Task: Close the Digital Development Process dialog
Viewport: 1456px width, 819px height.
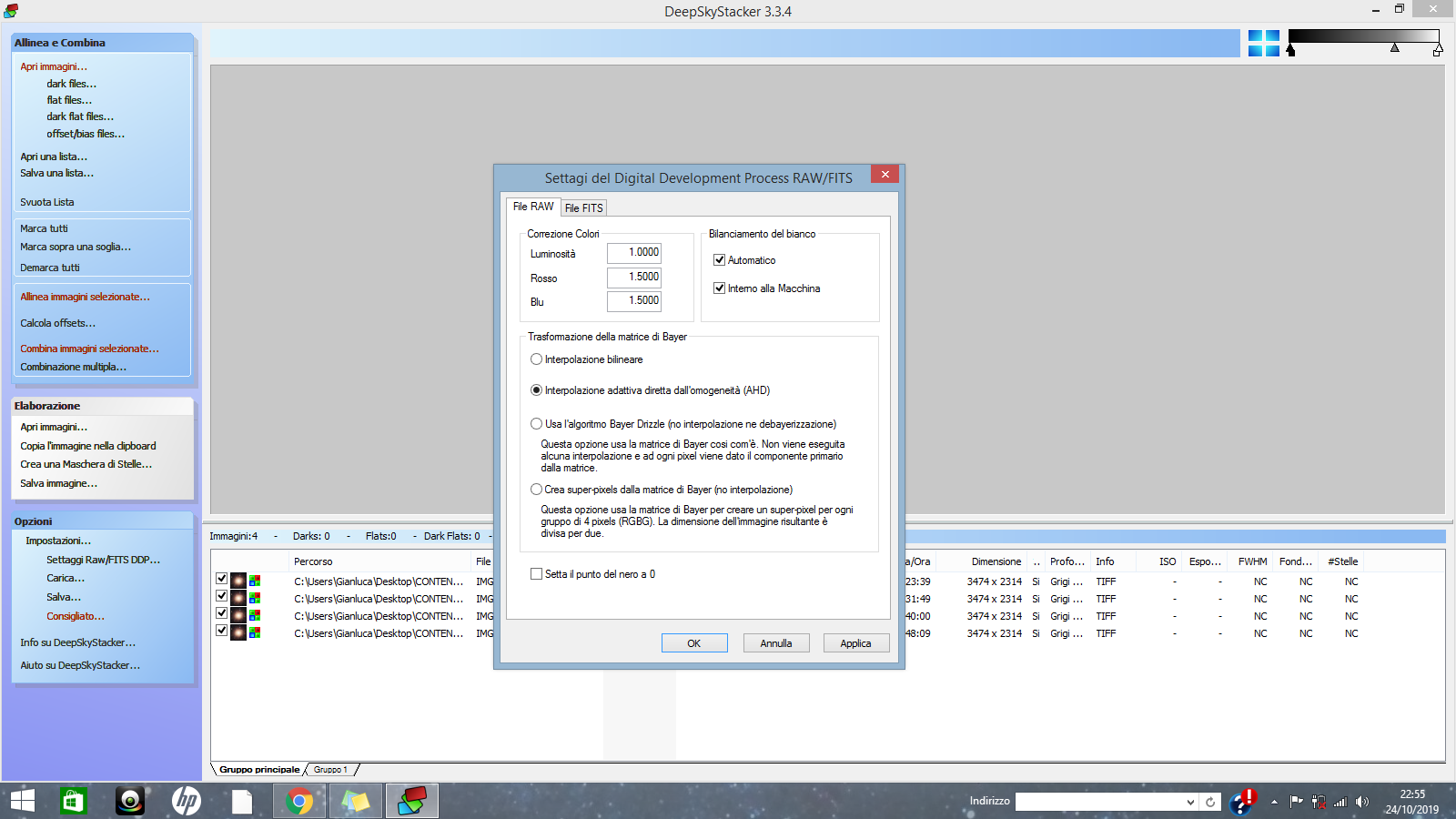Action: pos(885,174)
